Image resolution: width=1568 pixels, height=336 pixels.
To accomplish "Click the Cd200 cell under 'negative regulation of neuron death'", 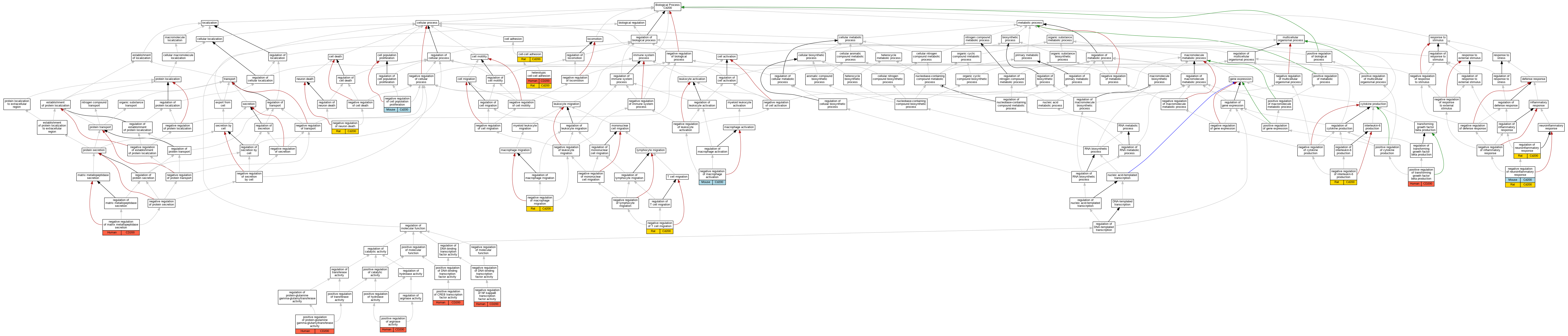I will tap(352, 131).
